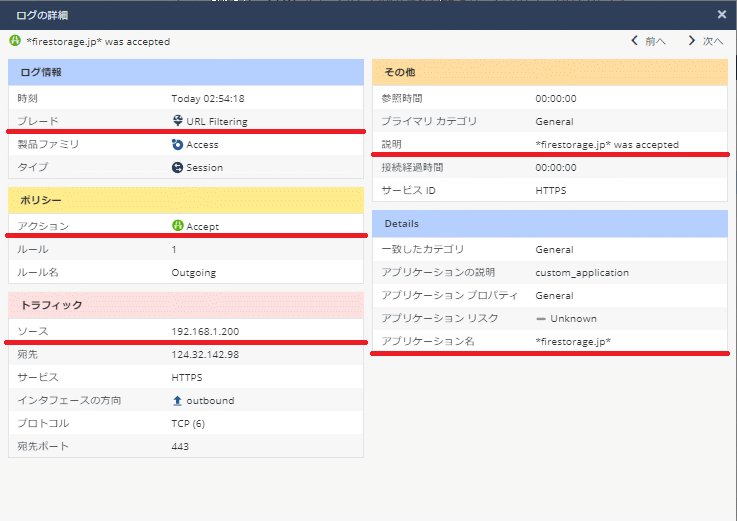Click the Unknown application risk indicator icon
The width and height of the screenshot is (737, 521).
point(541,319)
